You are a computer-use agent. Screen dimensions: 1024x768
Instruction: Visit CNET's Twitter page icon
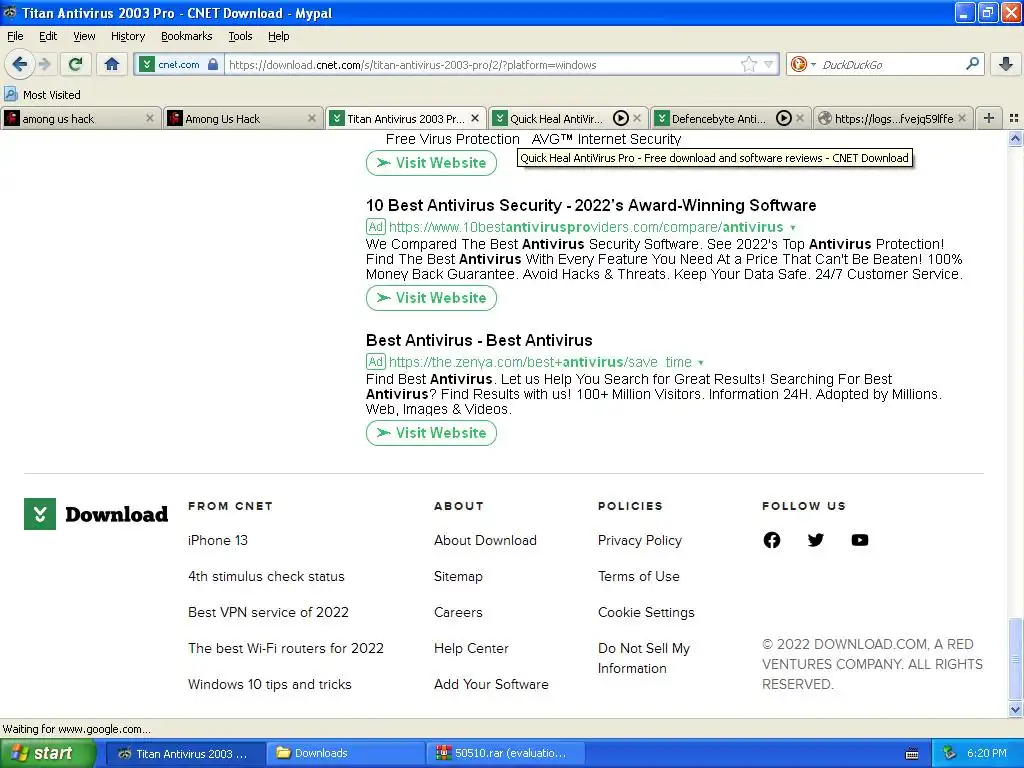(x=816, y=540)
